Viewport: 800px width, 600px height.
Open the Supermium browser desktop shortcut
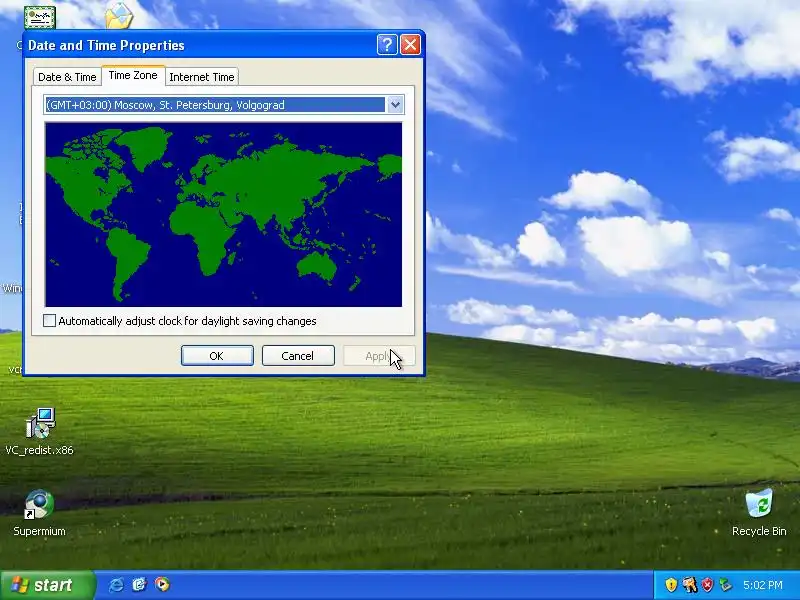pyautogui.click(x=39, y=513)
